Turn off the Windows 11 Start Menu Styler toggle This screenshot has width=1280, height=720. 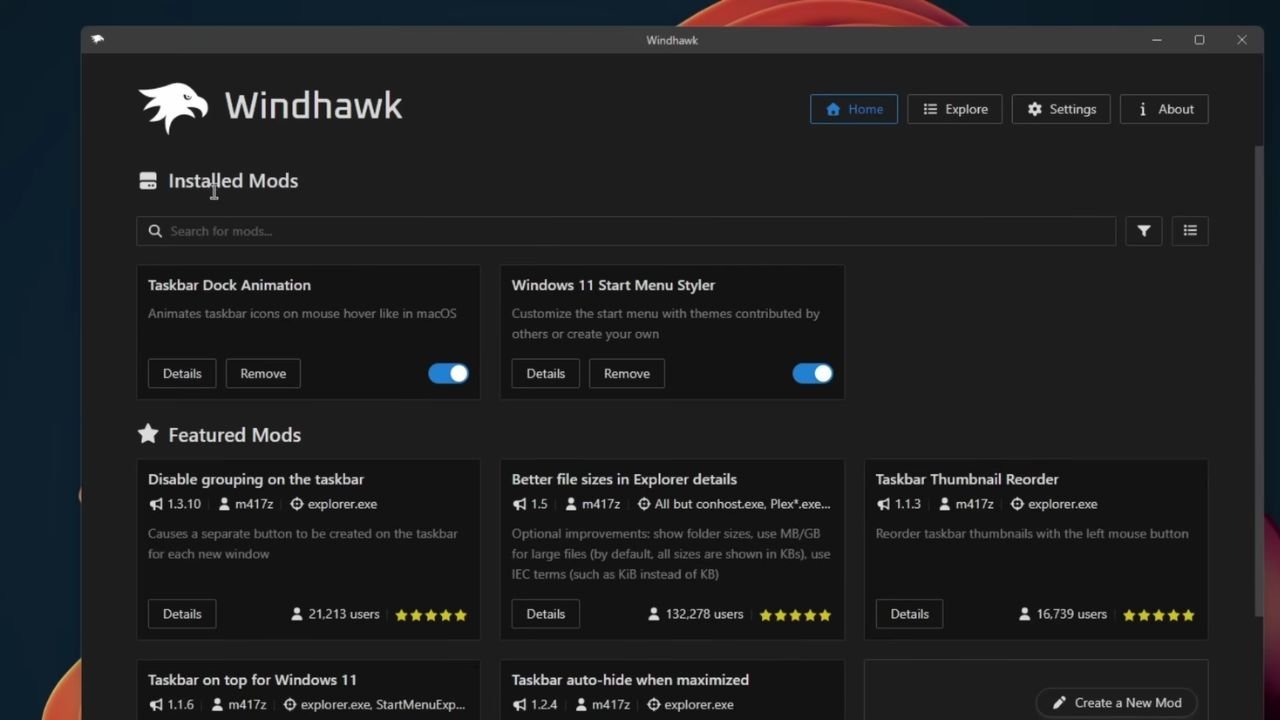click(812, 373)
